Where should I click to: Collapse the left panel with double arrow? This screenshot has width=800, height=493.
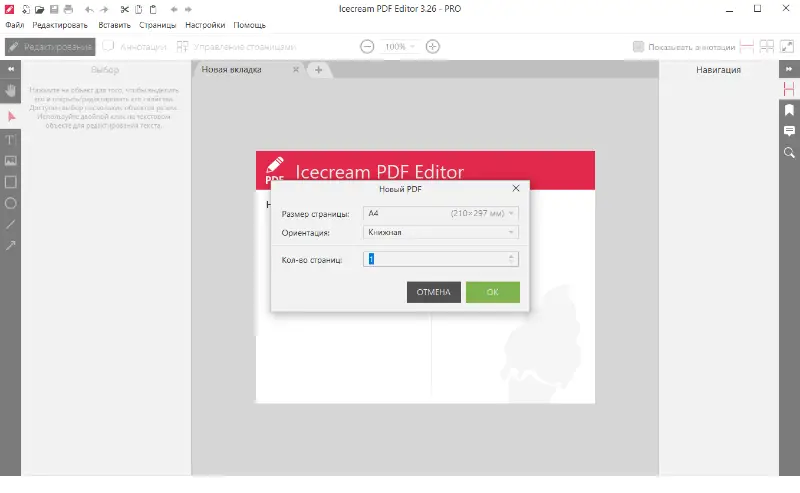tap(11, 69)
